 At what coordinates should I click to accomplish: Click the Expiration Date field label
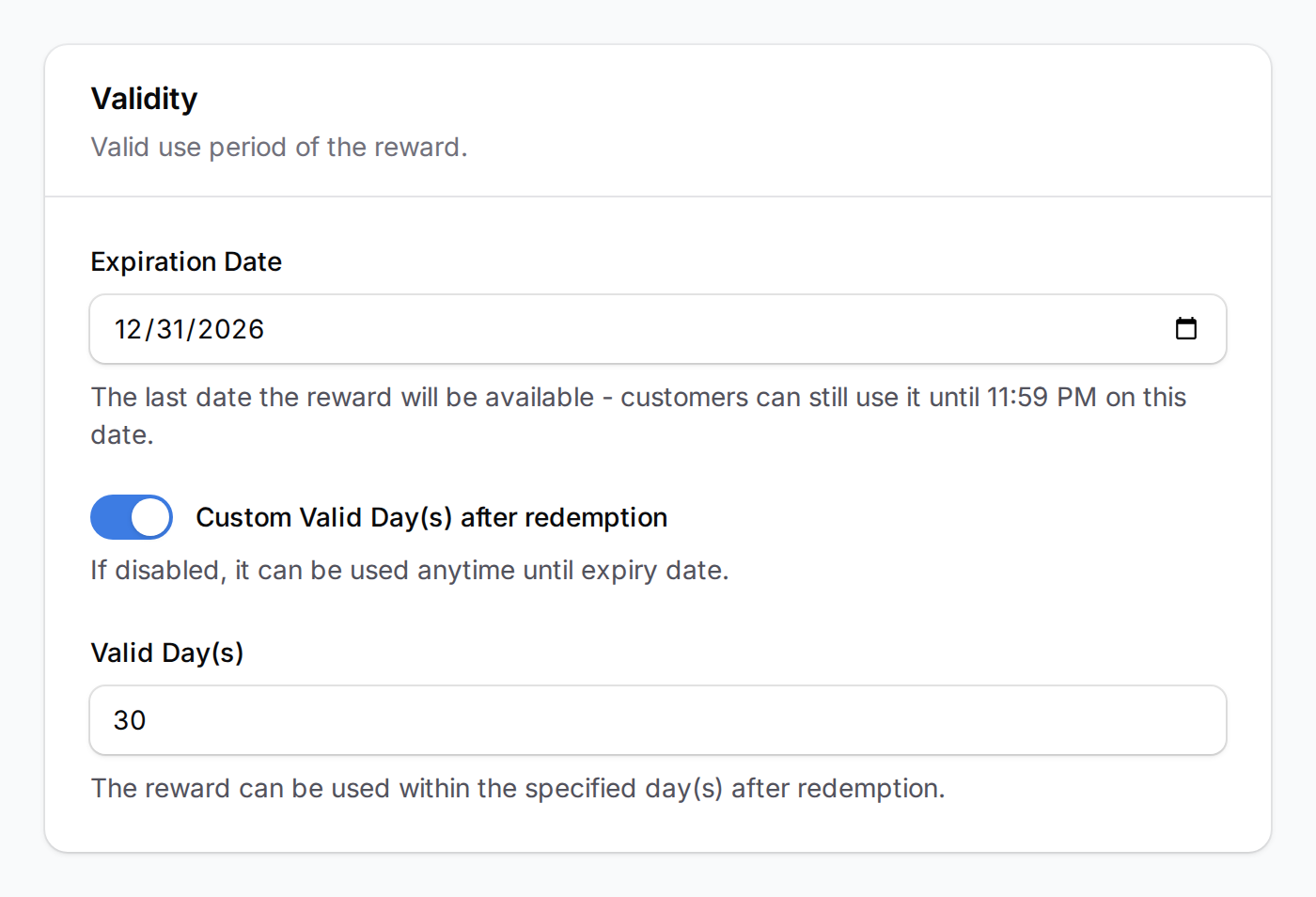point(185,261)
